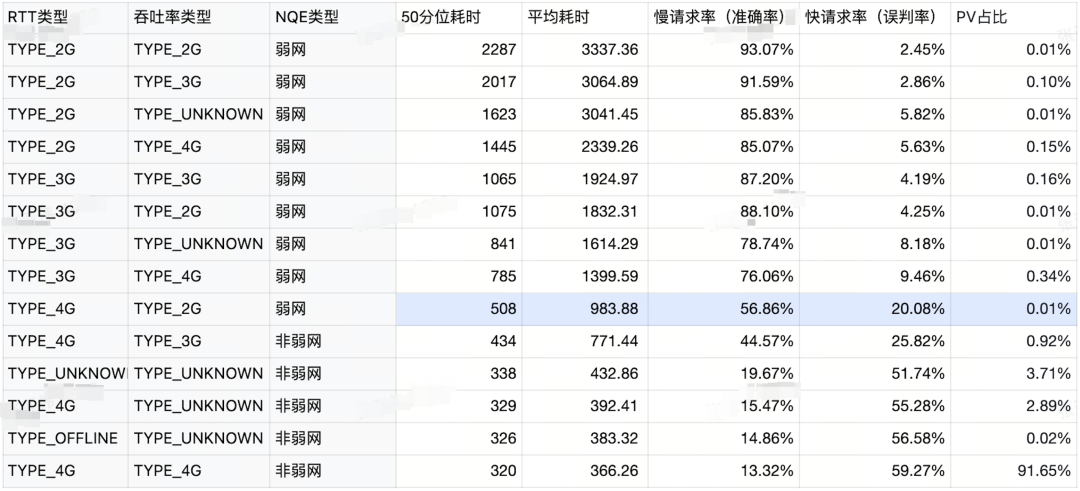This screenshot has height=491, width=1080.
Task: Click the cell with value 2017
Action: point(459,82)
